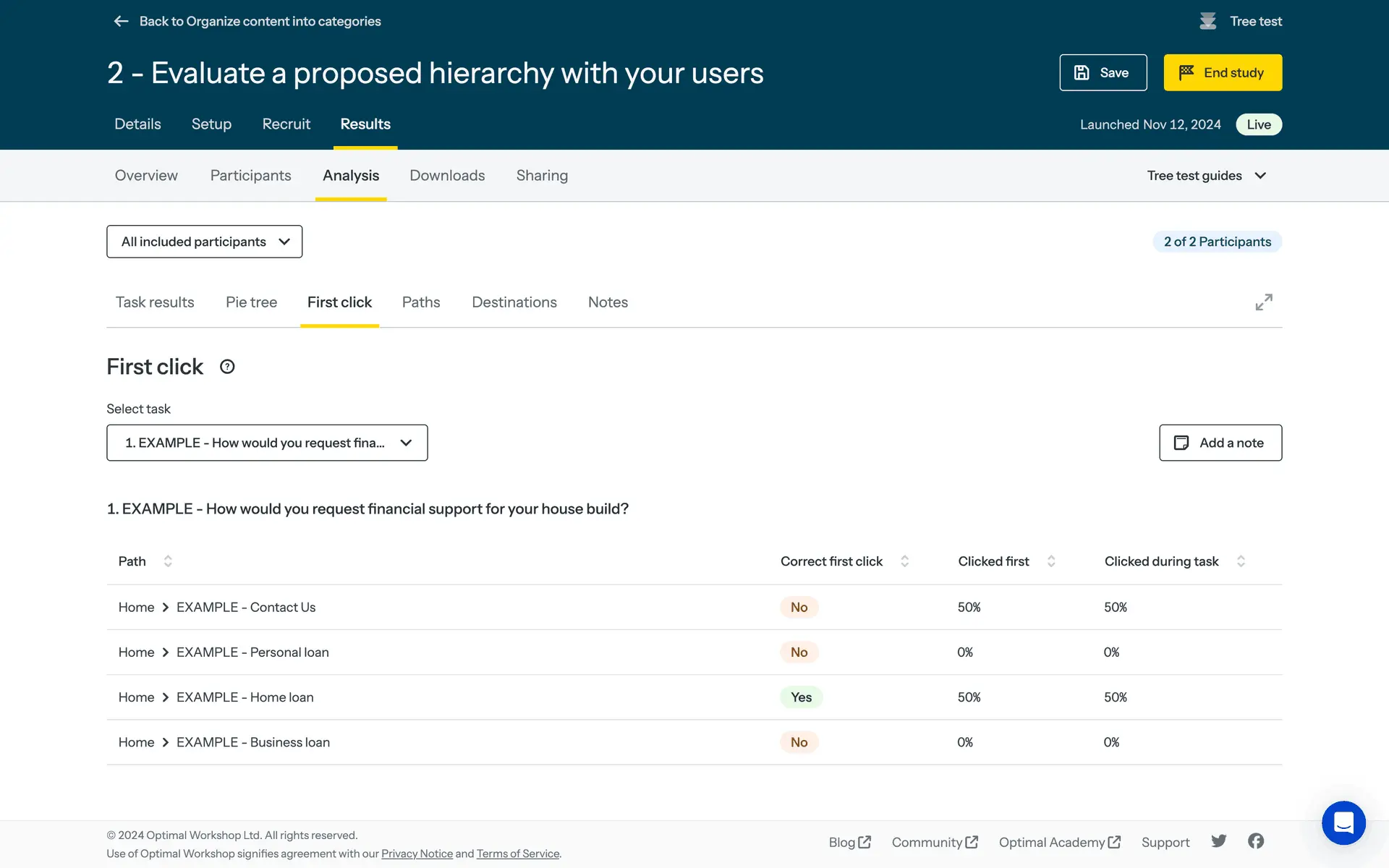This screenshot has width=1389, height=868.
Task: Click the End study button
Action: click(x=1222, y=72)
